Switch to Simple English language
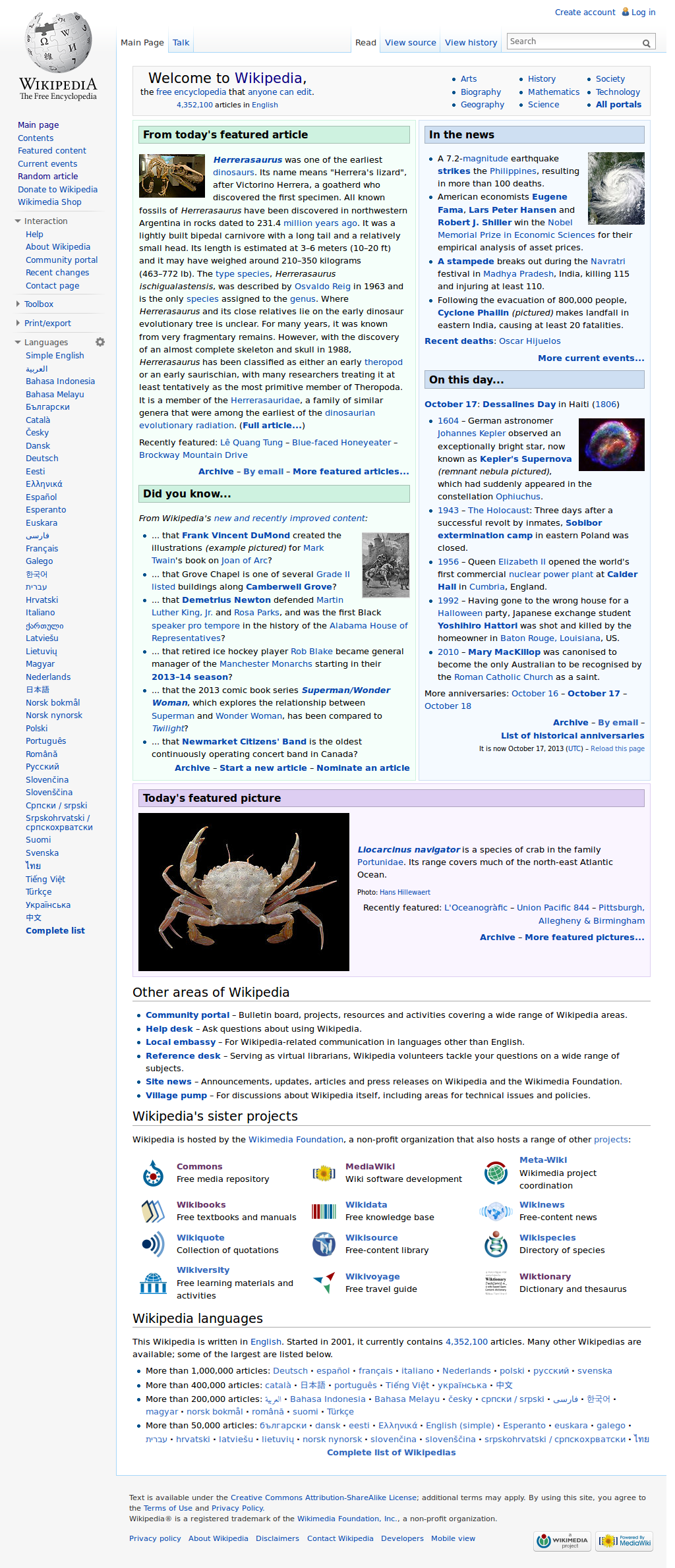The height and width of the screenshot is (1568, 675). point(55,356)
